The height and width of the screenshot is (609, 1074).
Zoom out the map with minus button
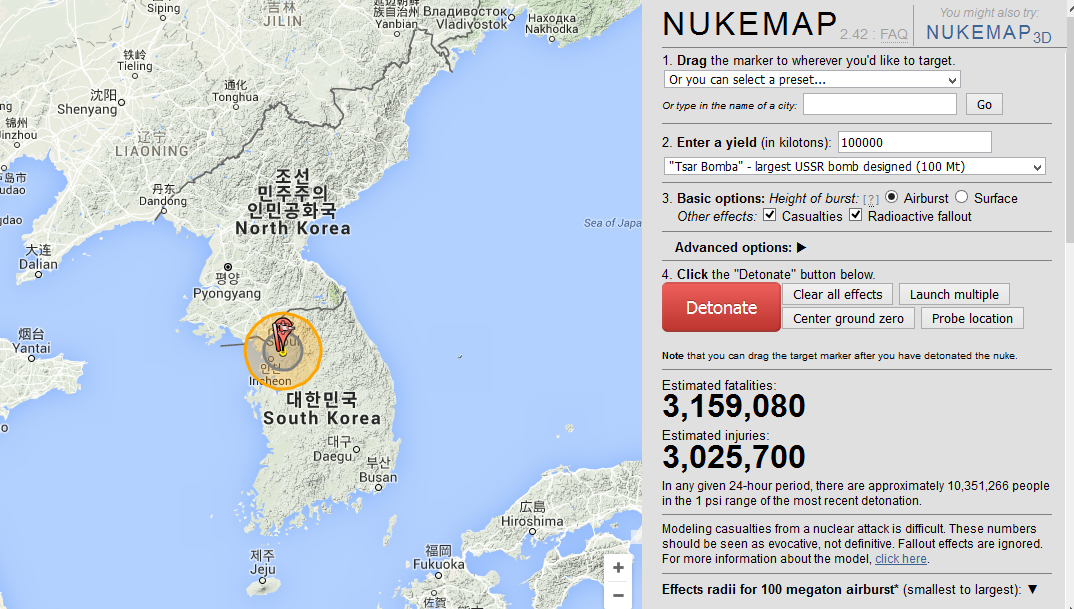pos(618,595)
